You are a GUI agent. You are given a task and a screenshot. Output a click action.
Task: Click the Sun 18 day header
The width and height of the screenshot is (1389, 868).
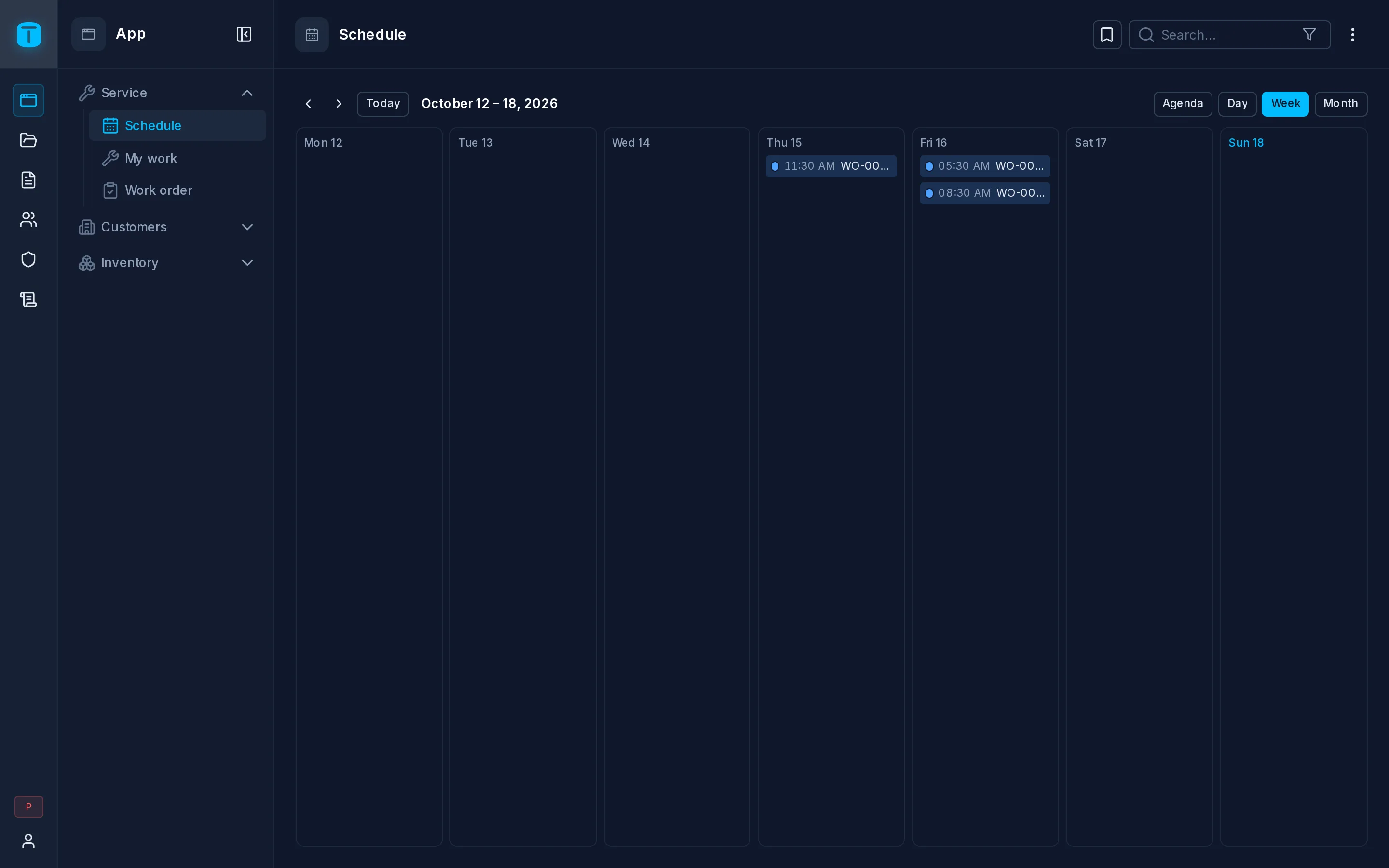tap(1245, 142)
